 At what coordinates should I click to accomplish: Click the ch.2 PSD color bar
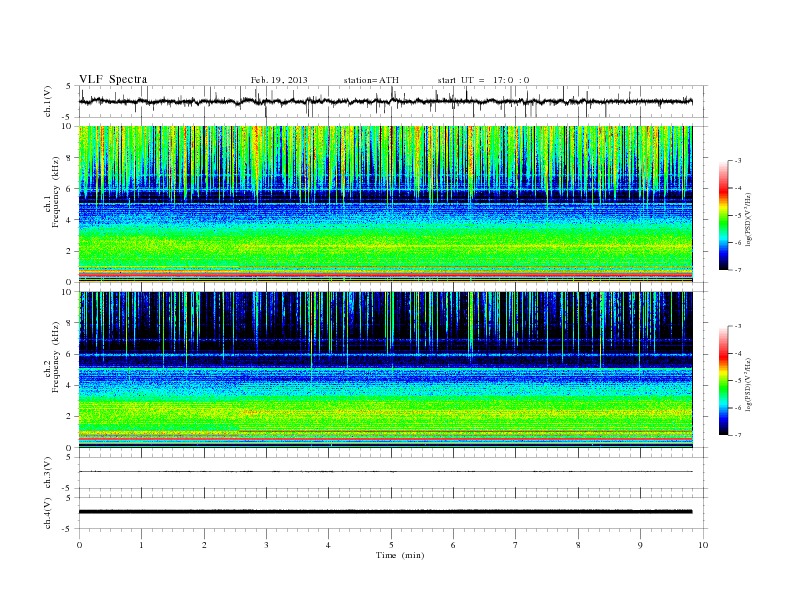pos(724,381)
